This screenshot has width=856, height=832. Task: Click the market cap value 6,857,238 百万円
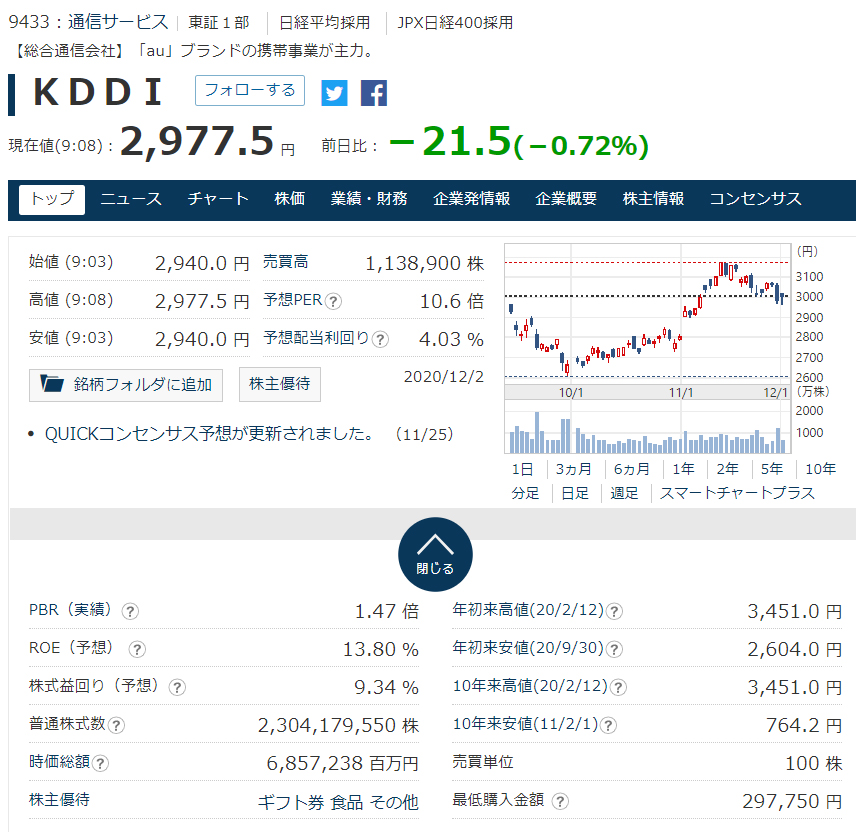pyautogui.click(x=342, y=763)
